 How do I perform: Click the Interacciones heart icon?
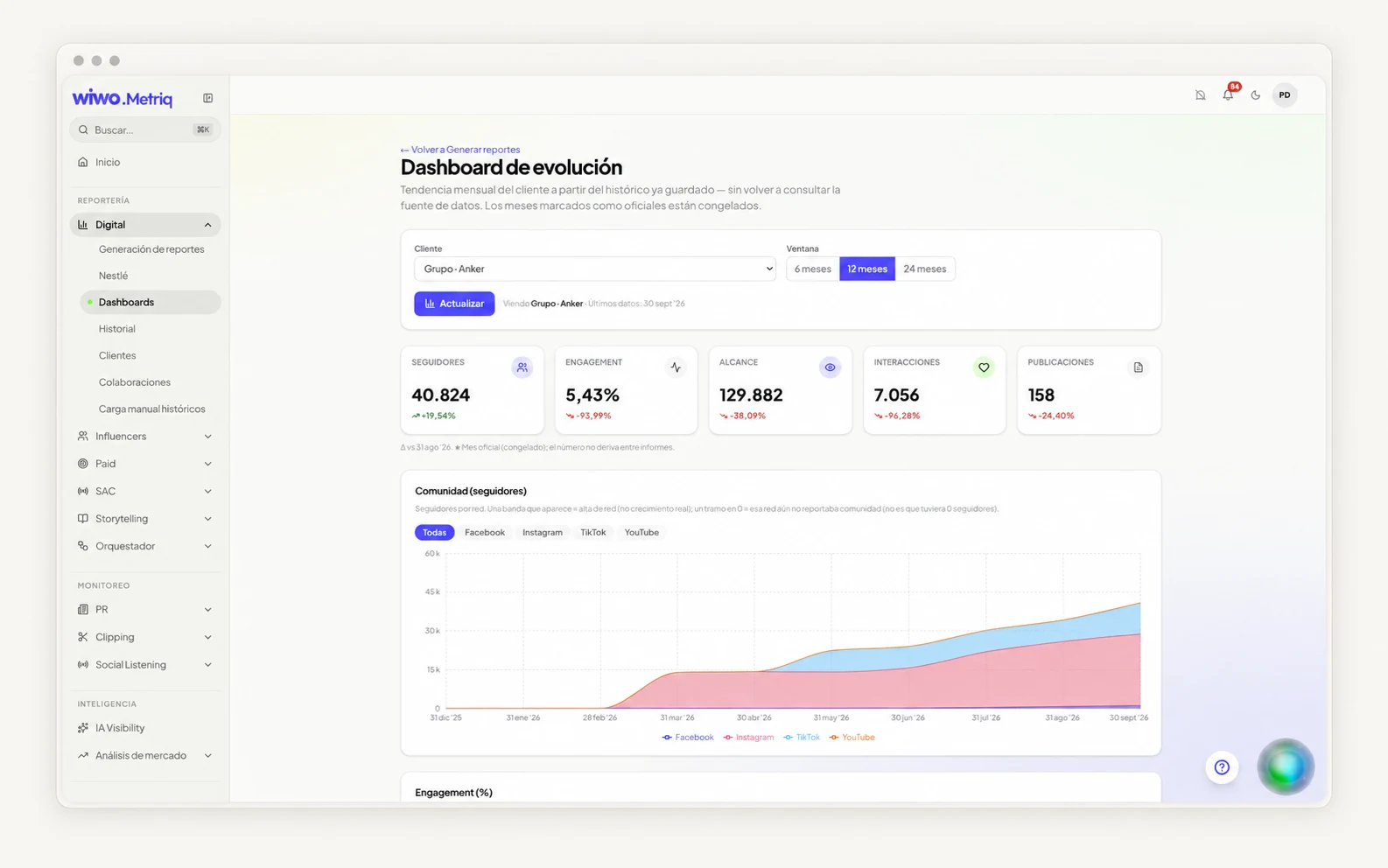[984, 367]
